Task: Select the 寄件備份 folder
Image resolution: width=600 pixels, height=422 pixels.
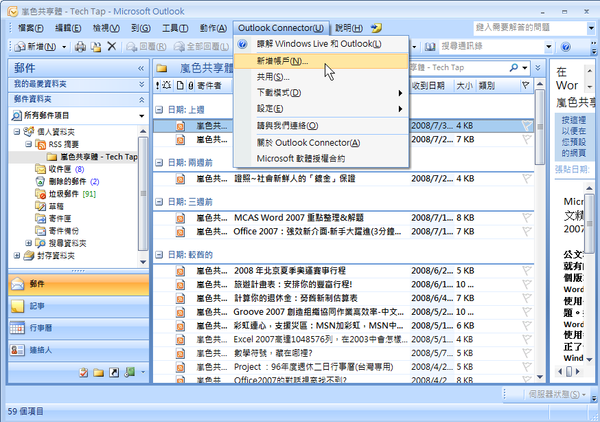Action: [x=57, y=231]
